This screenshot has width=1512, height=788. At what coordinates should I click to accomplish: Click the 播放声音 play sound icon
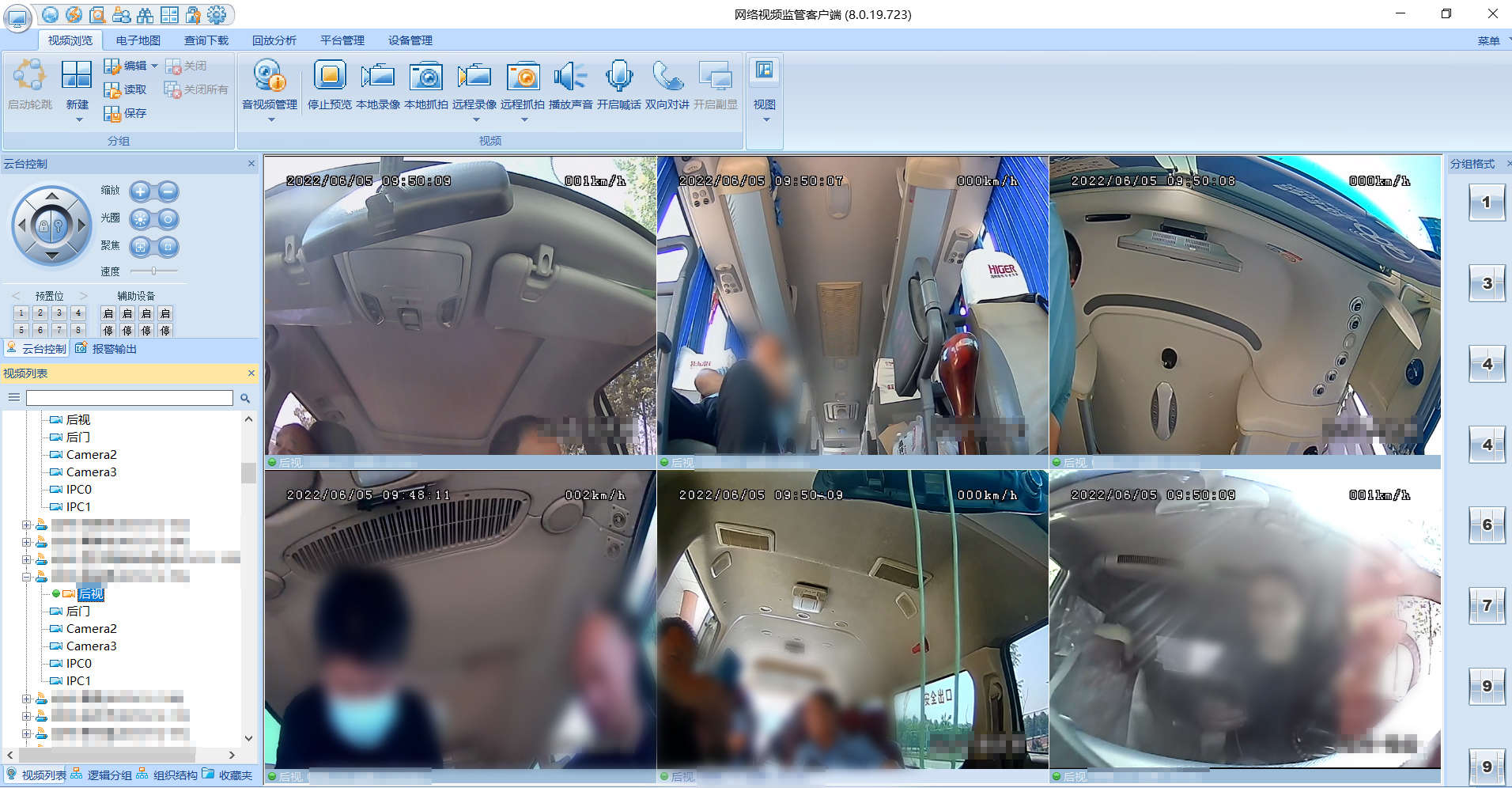click(570, 77)
